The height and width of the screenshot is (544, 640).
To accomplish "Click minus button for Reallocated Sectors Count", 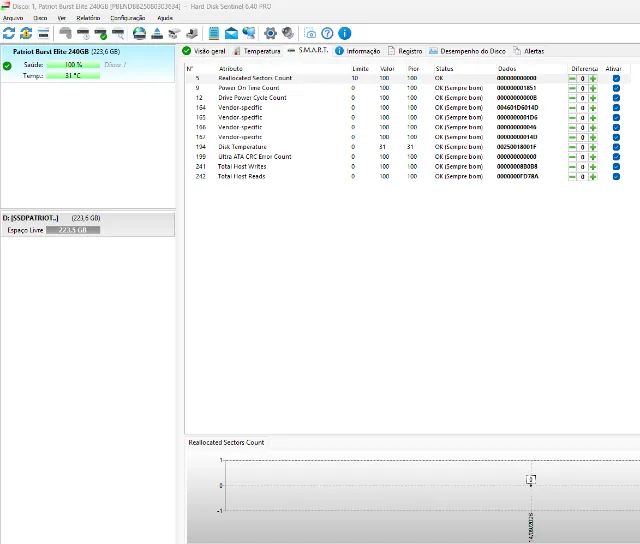I will click(x=572, y=78).
